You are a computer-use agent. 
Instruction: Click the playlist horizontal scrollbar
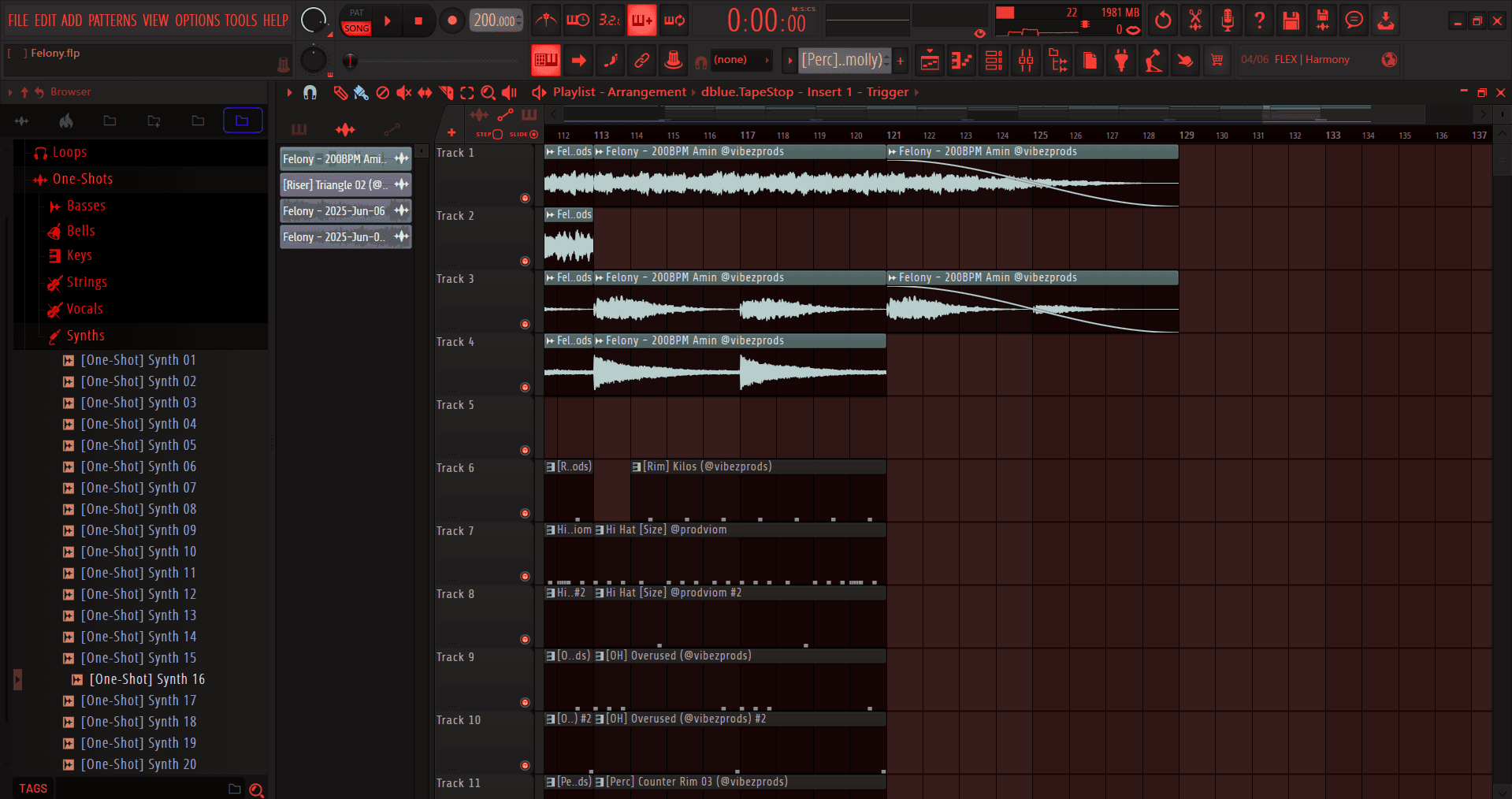996,114
